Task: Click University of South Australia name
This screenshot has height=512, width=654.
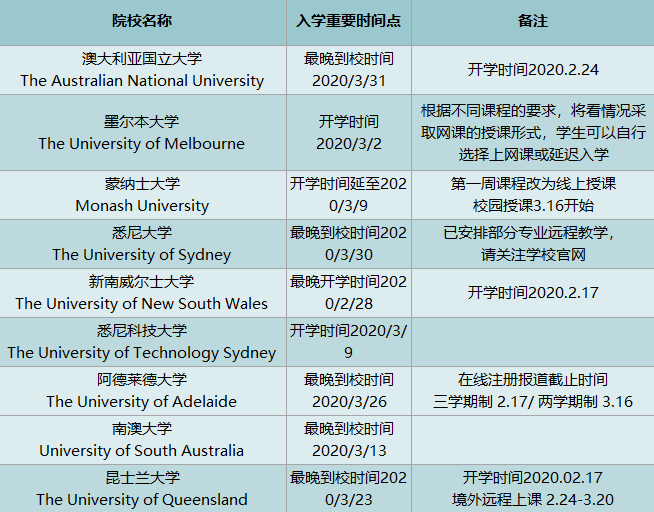Action: point(142,451)
